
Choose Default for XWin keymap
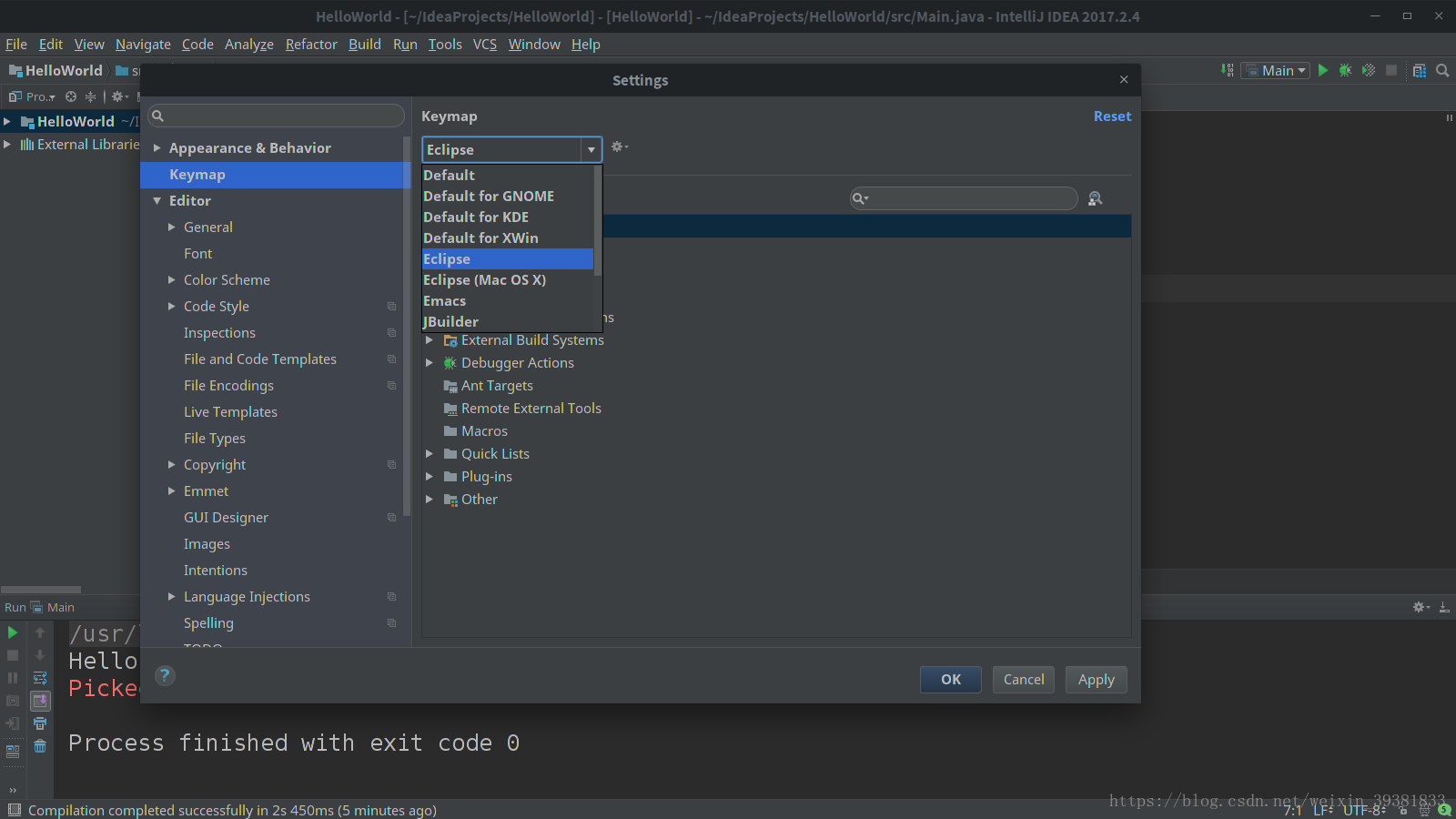point(508,238)
